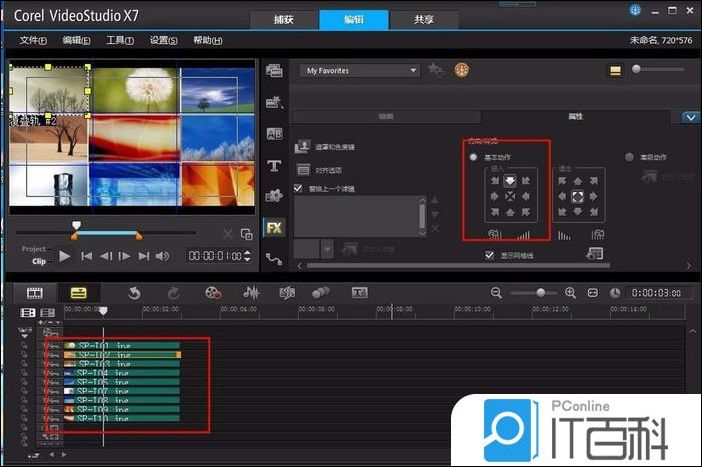Toggle system volume speaker button
This screenshot has width=702, height=467.
pyautogui.click(x=162, y=256)
